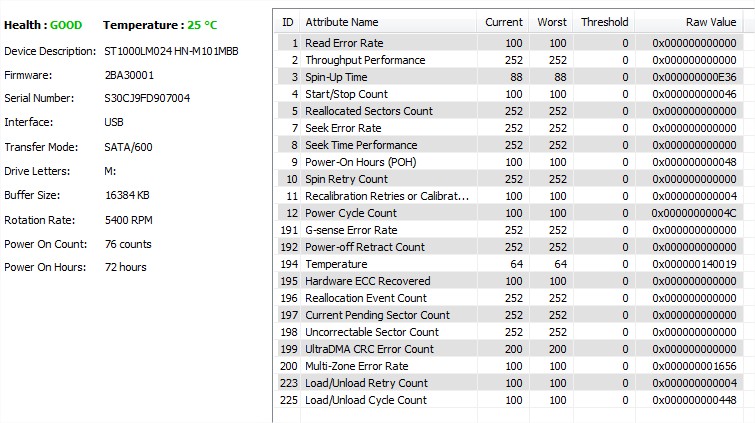
Task: Click the Threshold column header
Action: click(x=604, y=22)
